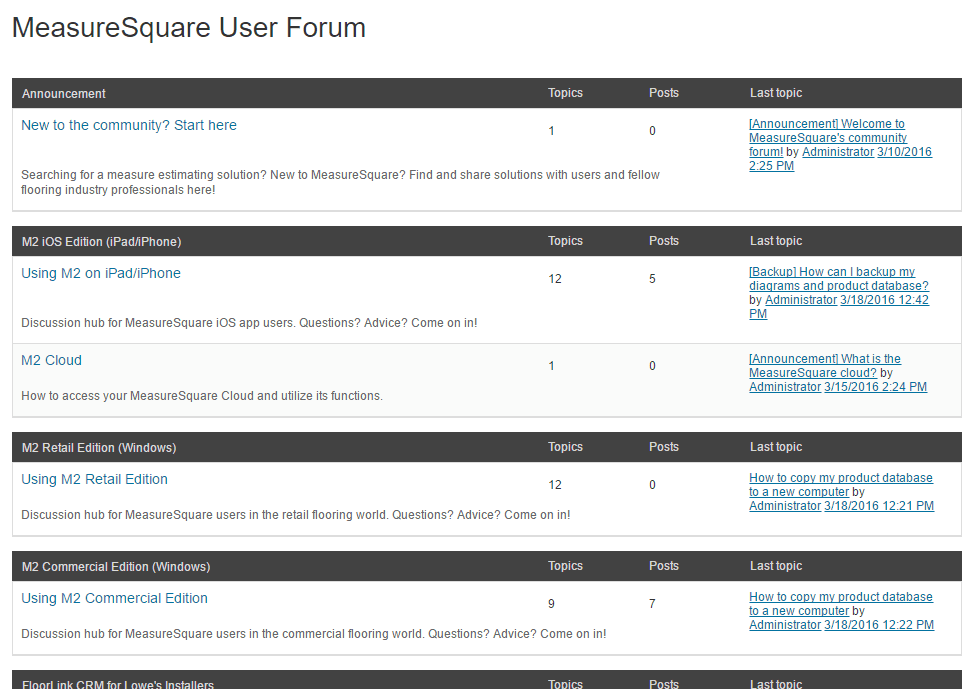Open the Using M2 Commercial Edition forum
The height and width of the screenshot is (689, 977).
tap(115, 598)
